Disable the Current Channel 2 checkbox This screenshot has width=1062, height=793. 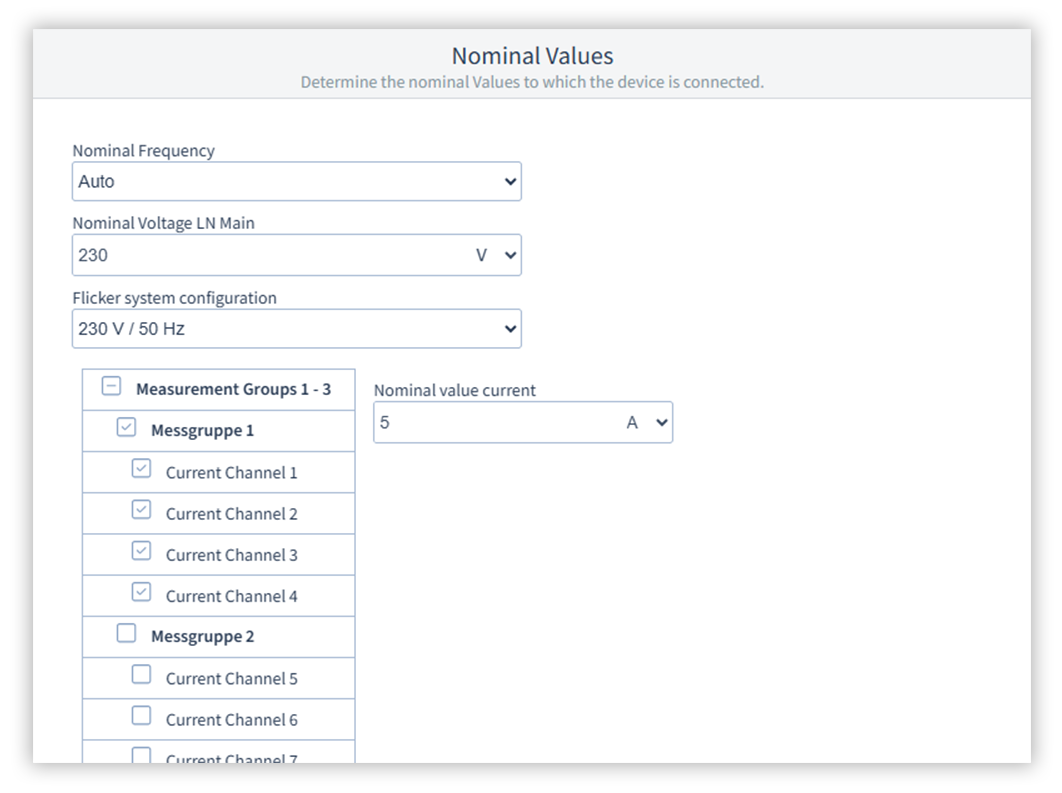click(x=142, y=511)
